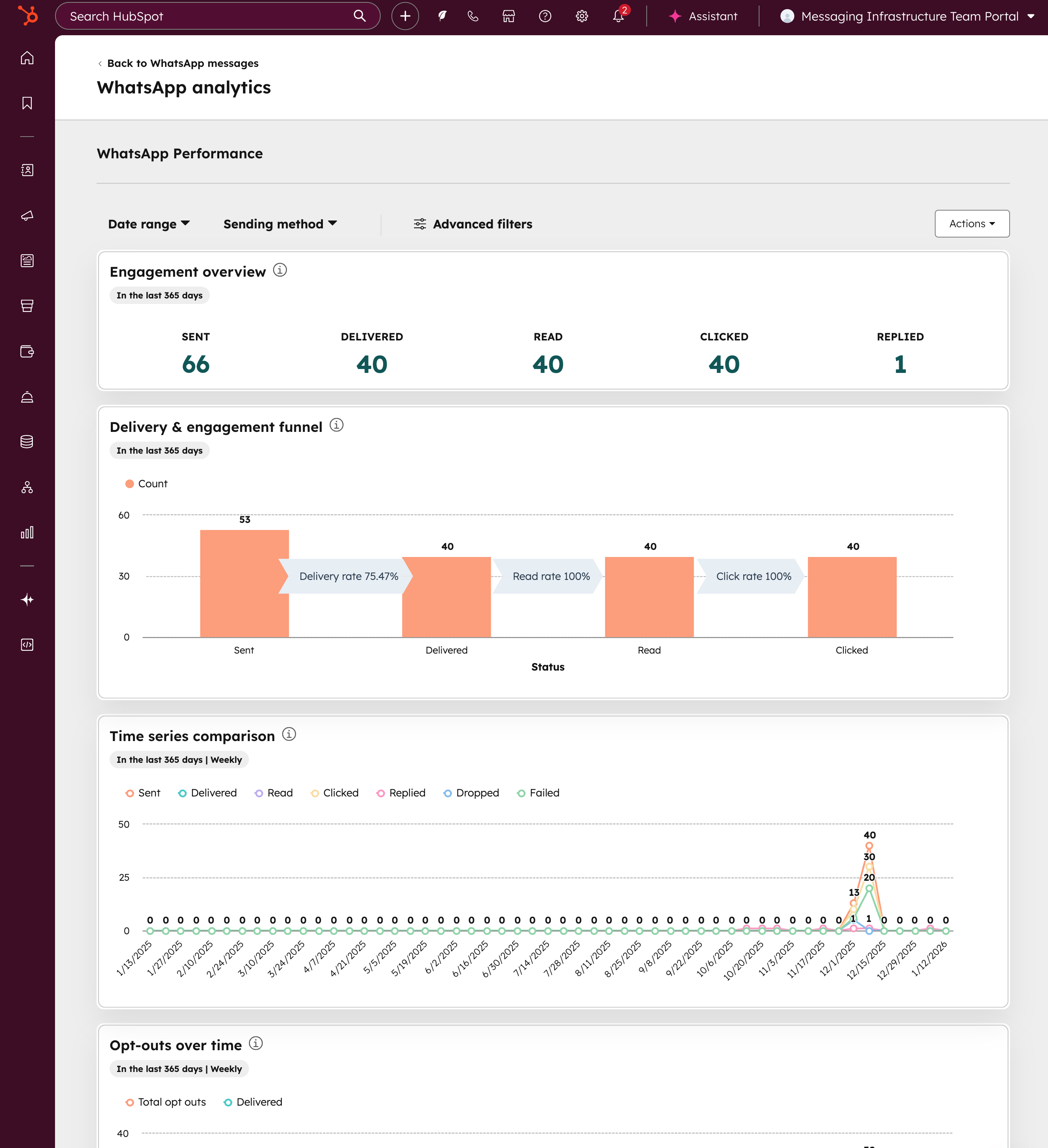Toggle Dropped series in legend
The image size is (1048, 1148).
tap(471, 793)
